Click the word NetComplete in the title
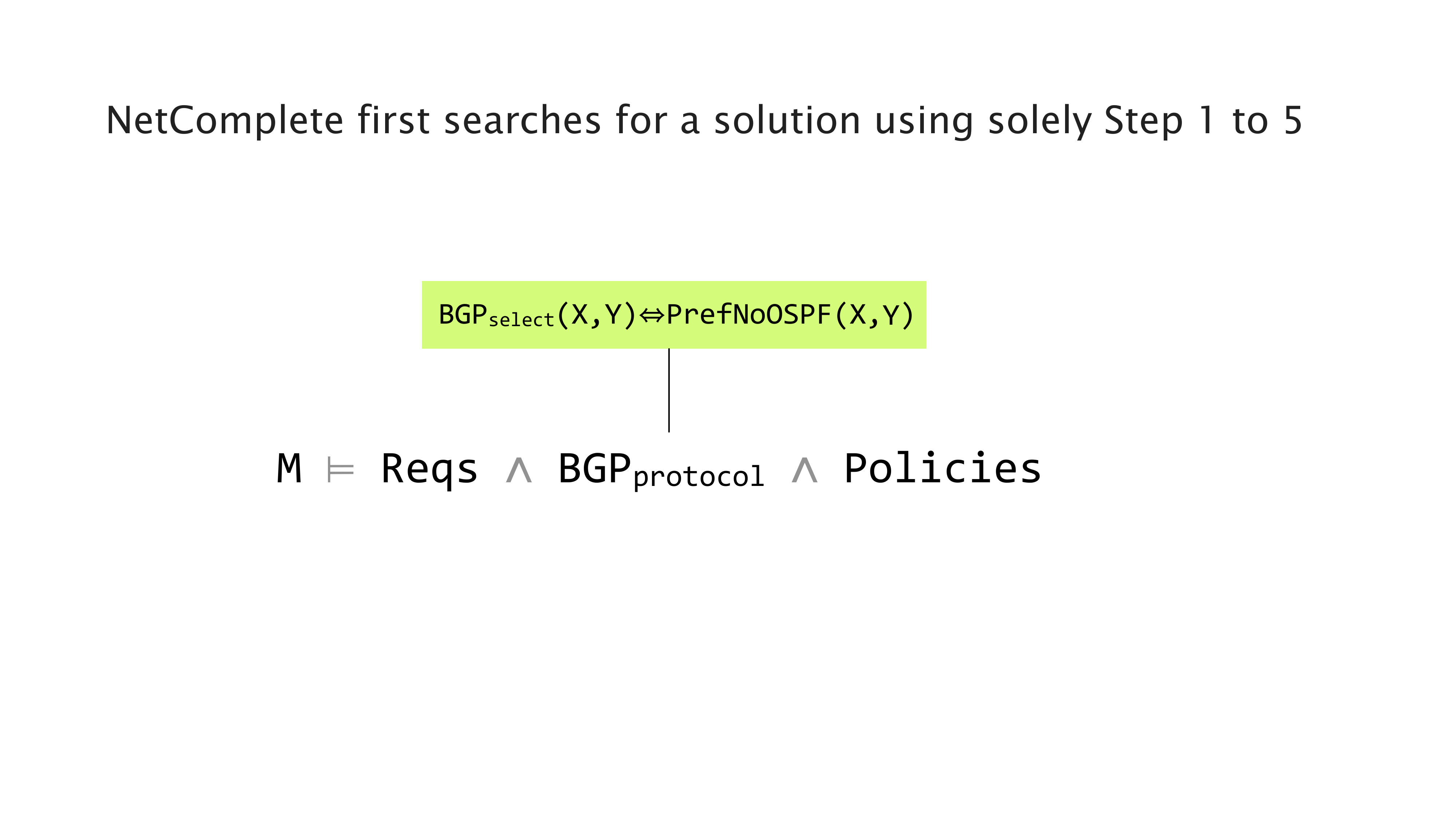Image resolution: width=1456 pixels, height=819 pixels. pyautogui.click(x=224, y=121)
